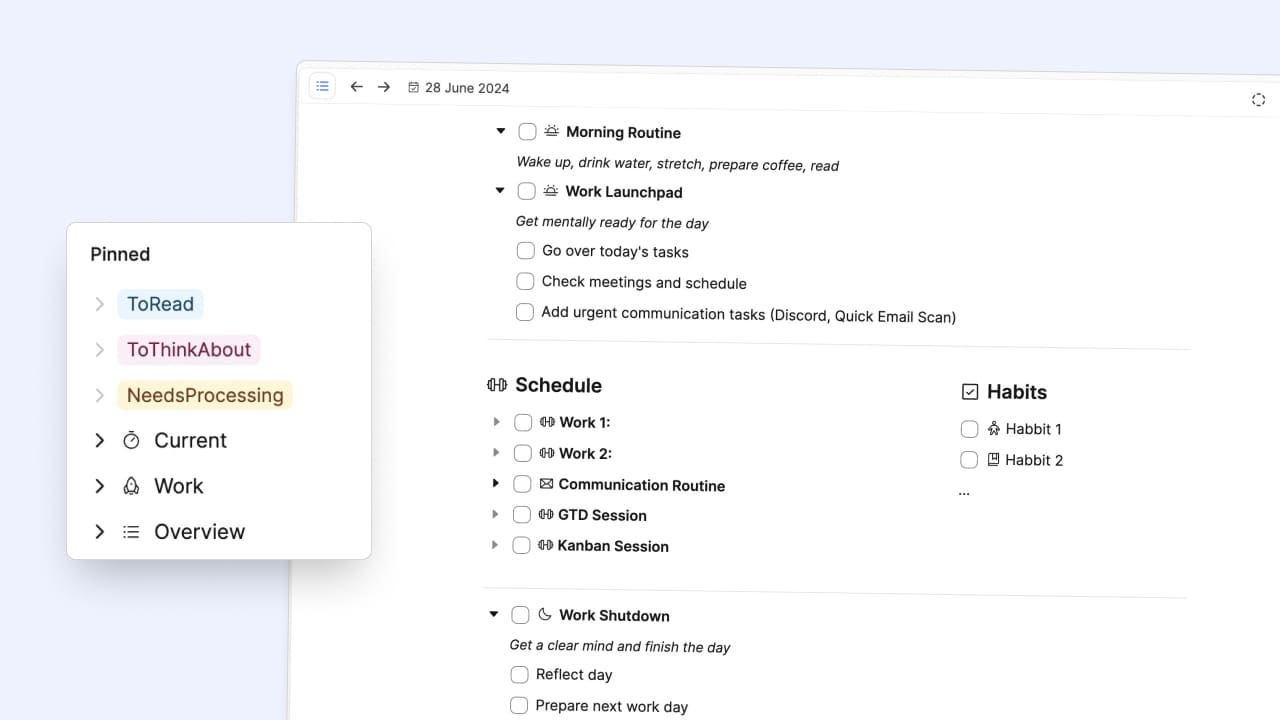Open the NeedsProcessing tag
This screenshot has width=1280, height=720.
point(205,395)
